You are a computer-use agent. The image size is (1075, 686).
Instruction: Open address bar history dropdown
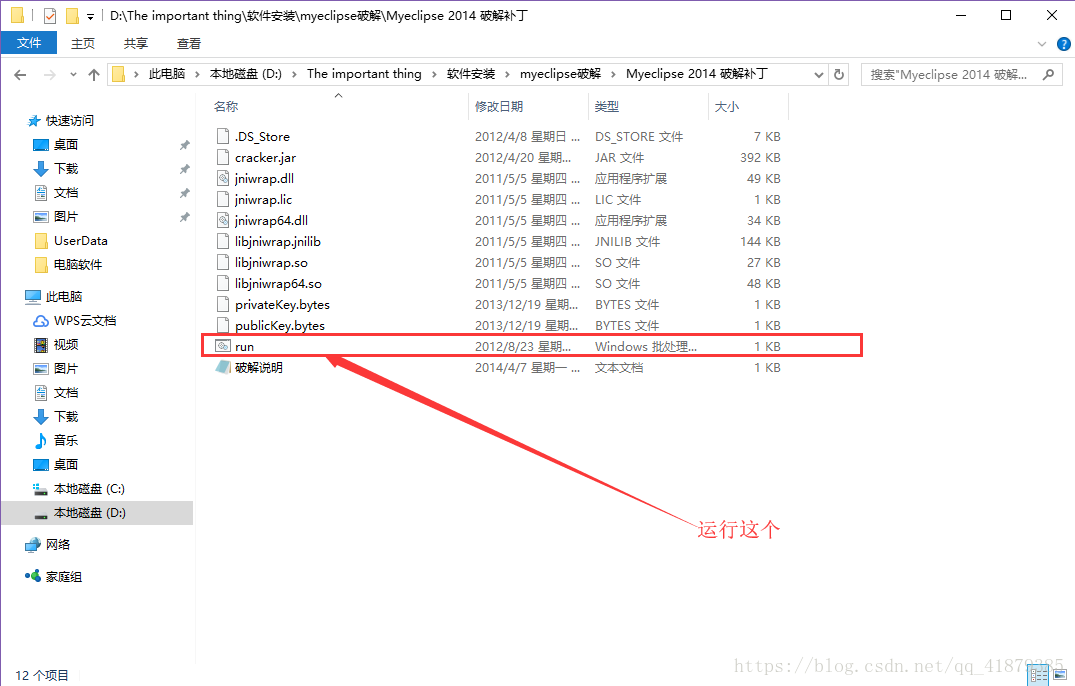tap(818, 75)
